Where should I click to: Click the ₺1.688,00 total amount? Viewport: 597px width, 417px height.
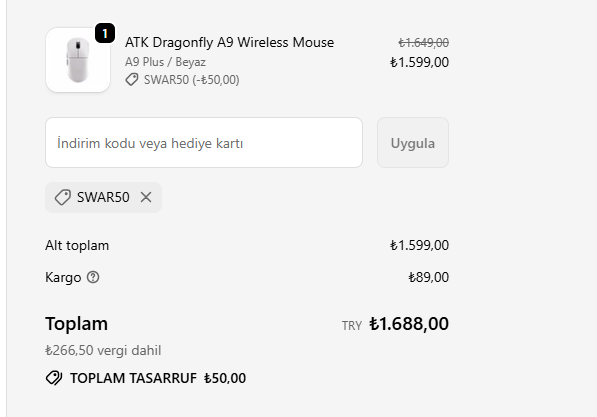coord(409,324)
